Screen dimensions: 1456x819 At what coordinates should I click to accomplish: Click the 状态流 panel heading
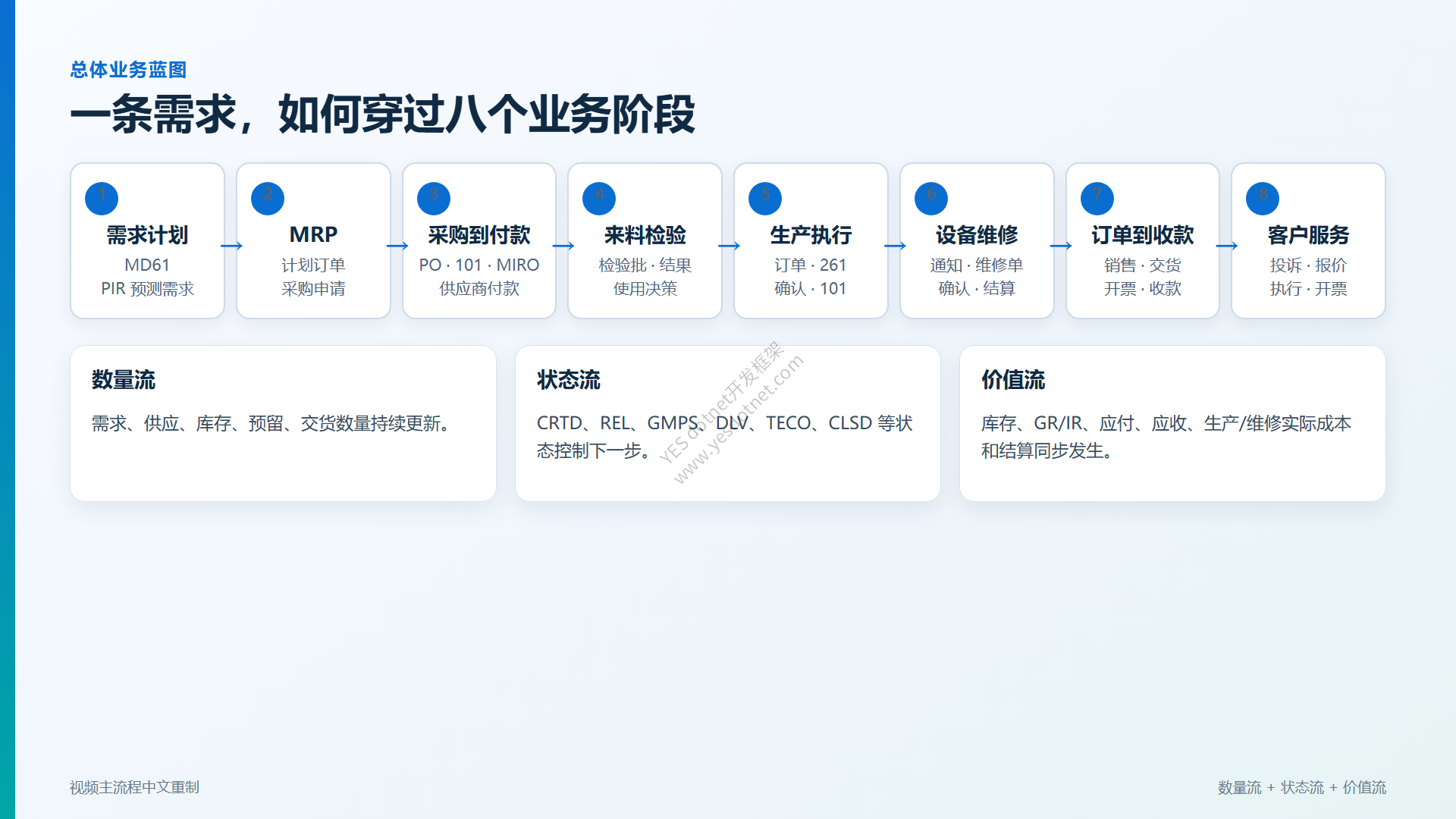(x=569, y=380)
